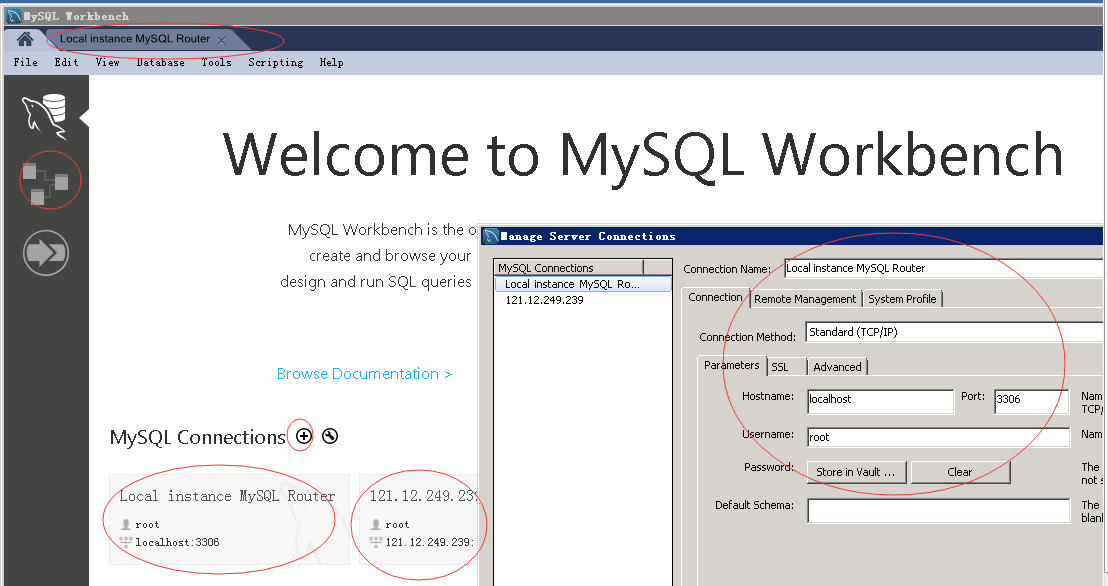
Task: Click the Port input field
Action: click(1032, 401)
